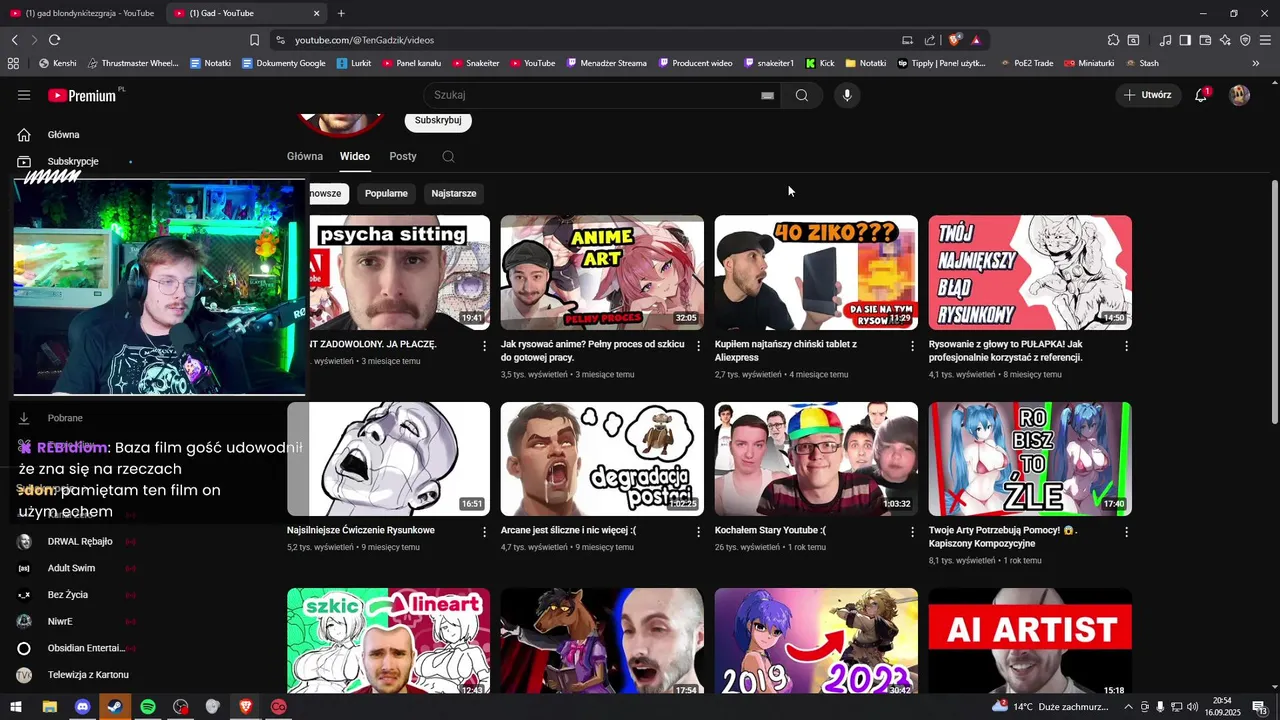Open options for Twoje Arty Potrzebują Pomocy
Screen dimensions: 1280x720
1126,532
